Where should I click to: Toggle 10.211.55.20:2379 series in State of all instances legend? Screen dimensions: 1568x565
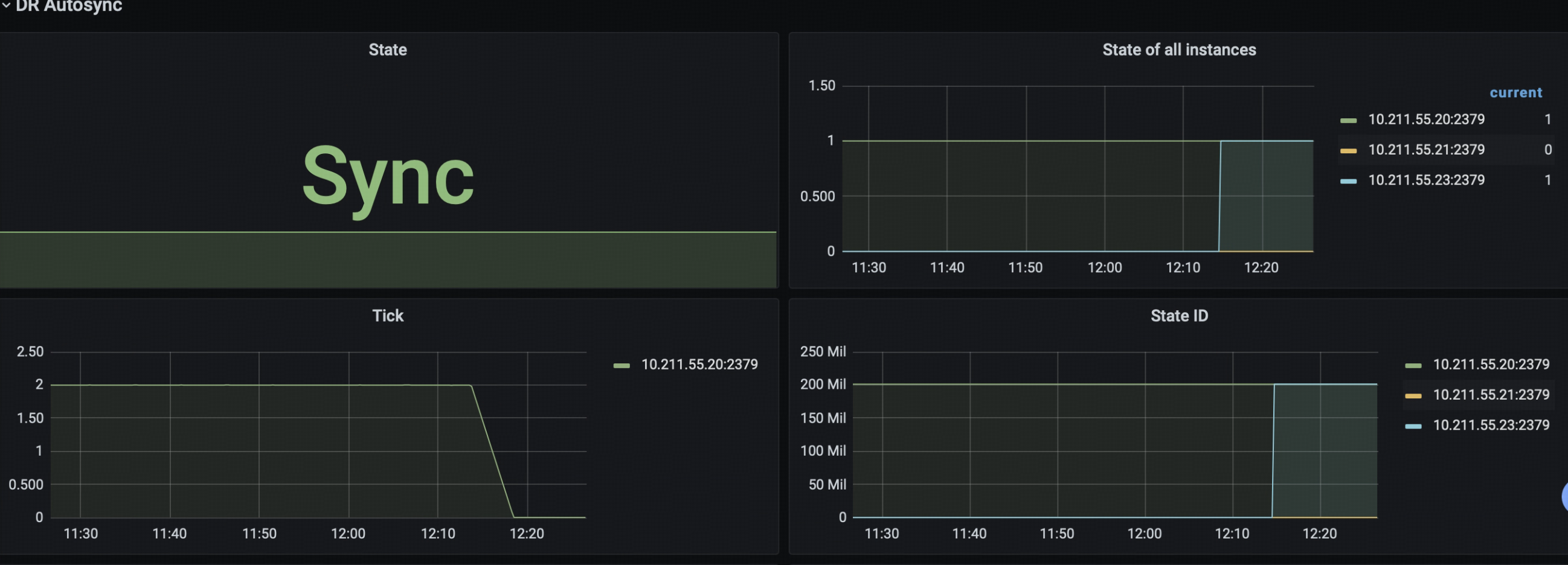tap(1426, 119)
